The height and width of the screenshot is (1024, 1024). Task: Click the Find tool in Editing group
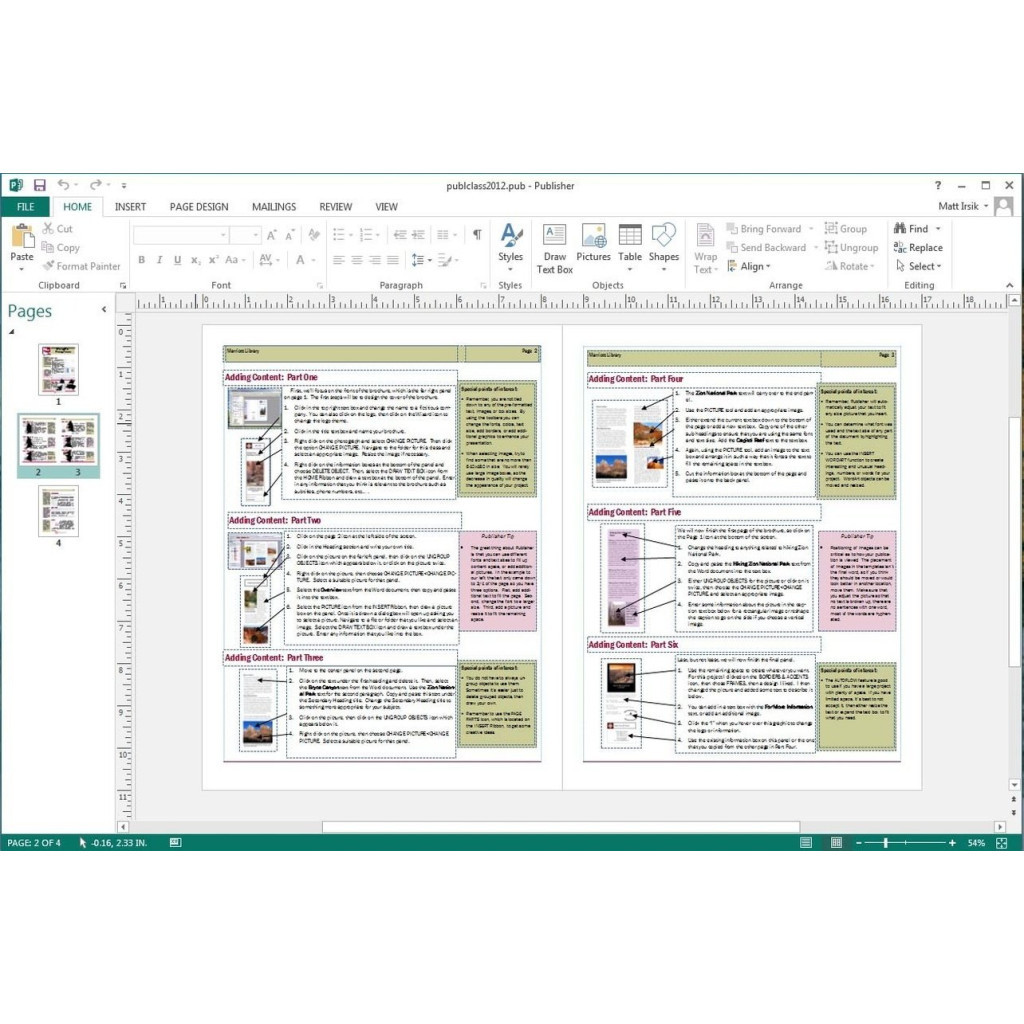(915, 228)
